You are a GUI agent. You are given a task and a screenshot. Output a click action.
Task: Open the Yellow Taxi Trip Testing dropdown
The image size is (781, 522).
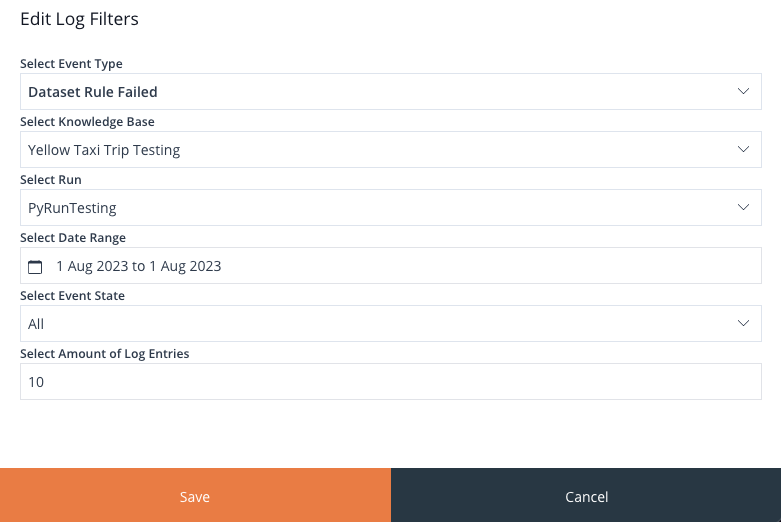click(x=390, y=149)
